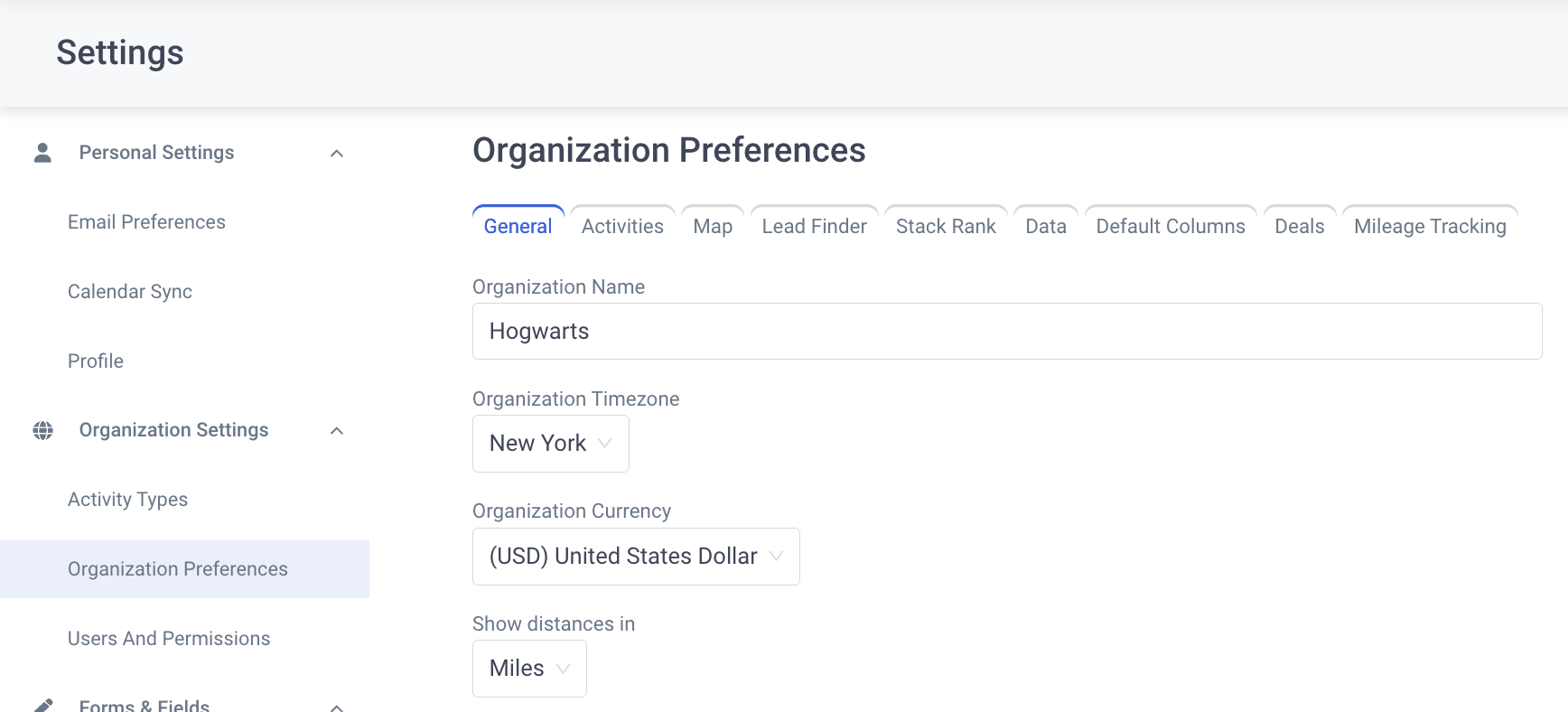Open the Organization Timezone dropdown
Screen dimensions: 1568x712
tap(551, 444)
